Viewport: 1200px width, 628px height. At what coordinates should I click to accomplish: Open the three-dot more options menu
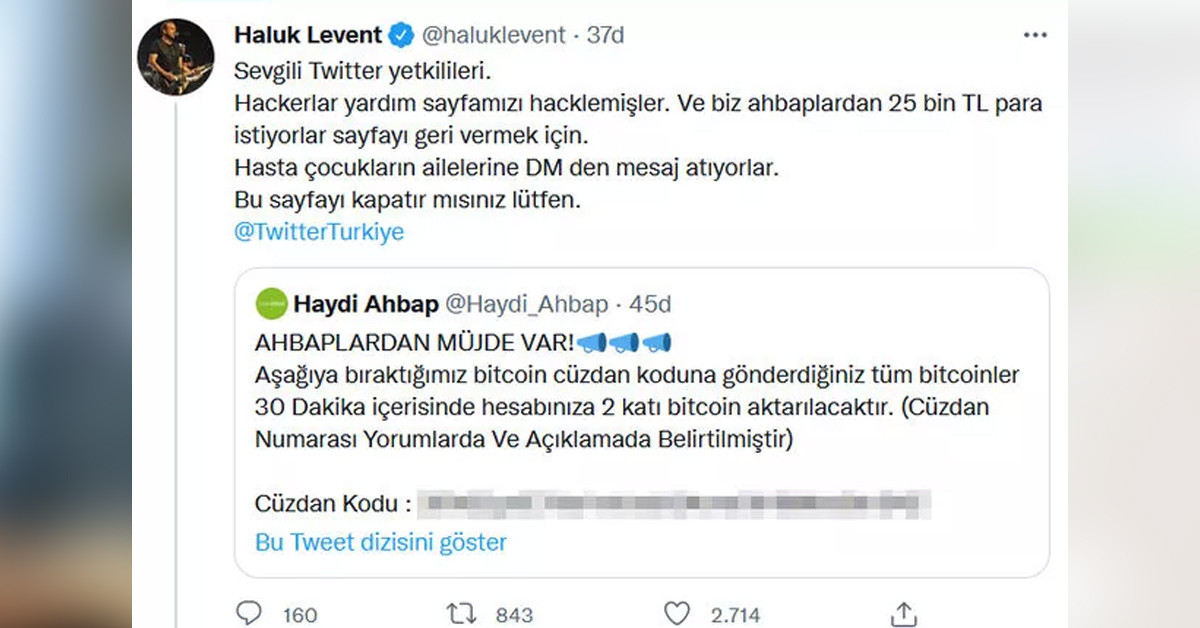click(x=1035, y=35)
